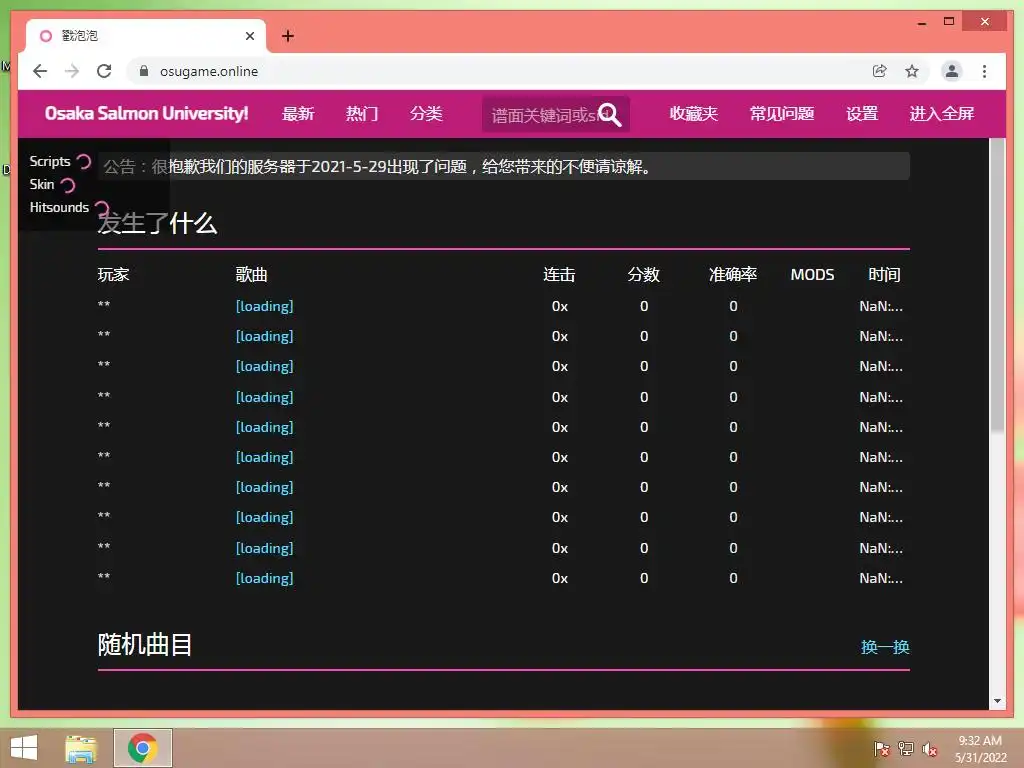Click the 连击 column header

click(x=559, y=274)
